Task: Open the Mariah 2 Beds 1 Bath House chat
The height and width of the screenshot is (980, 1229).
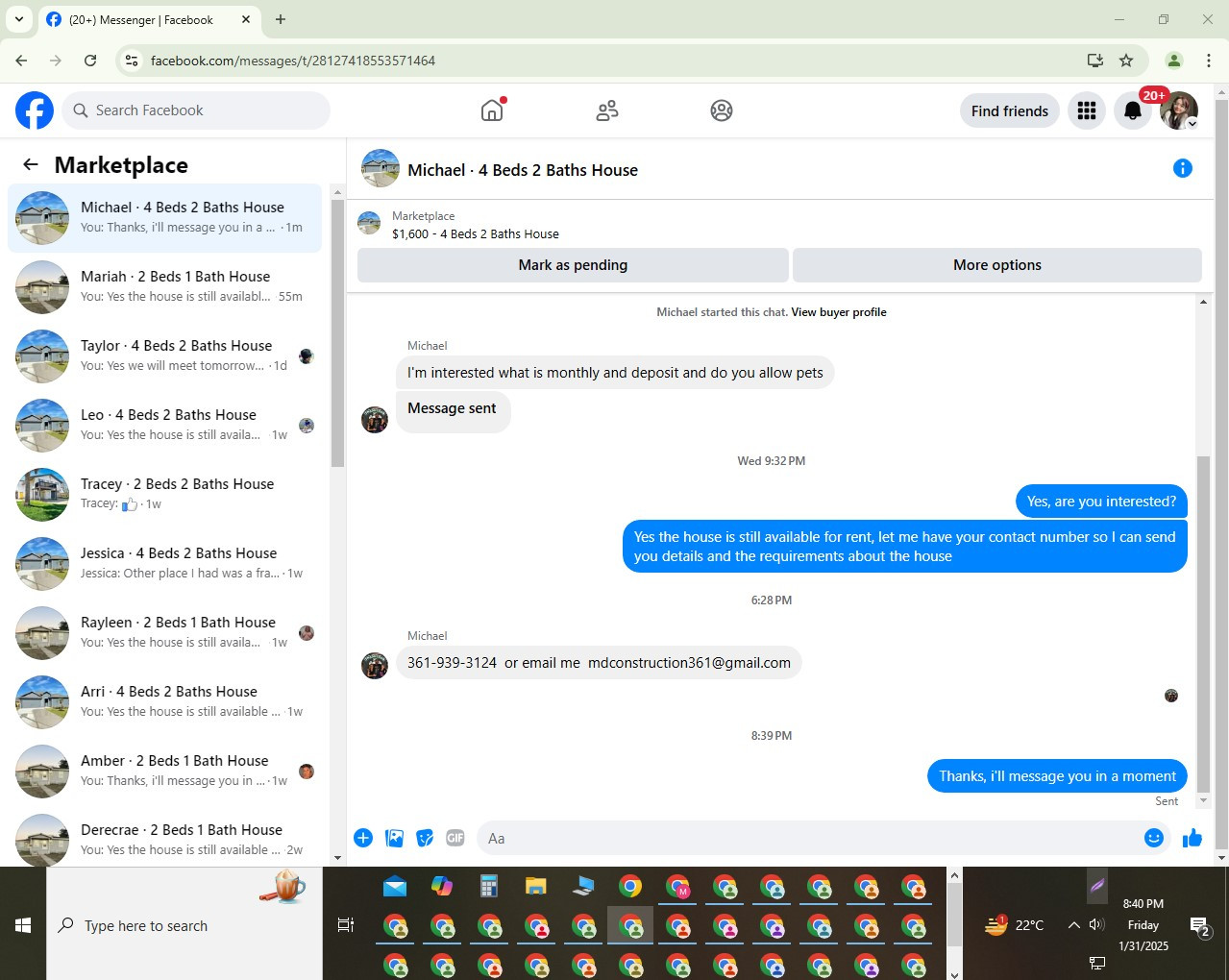Action: coord(165,287)
